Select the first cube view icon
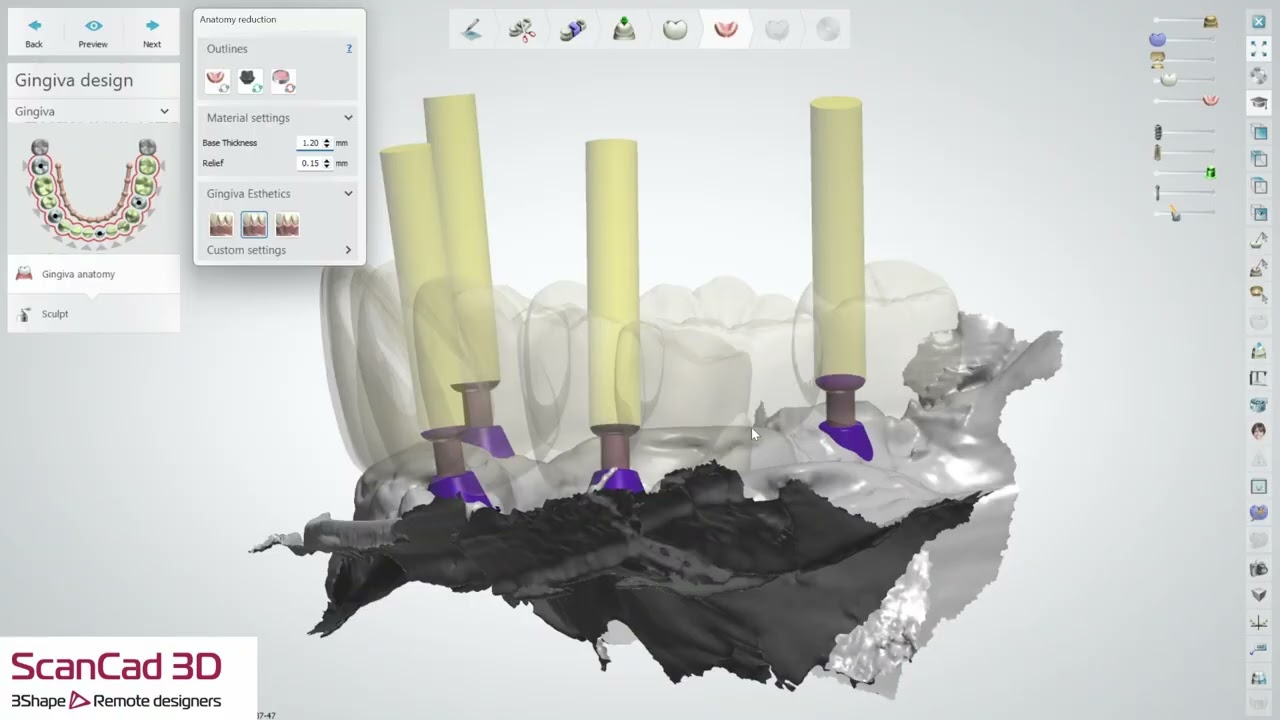Viewport: 1280px width, 720px height. click(1259, 132)
